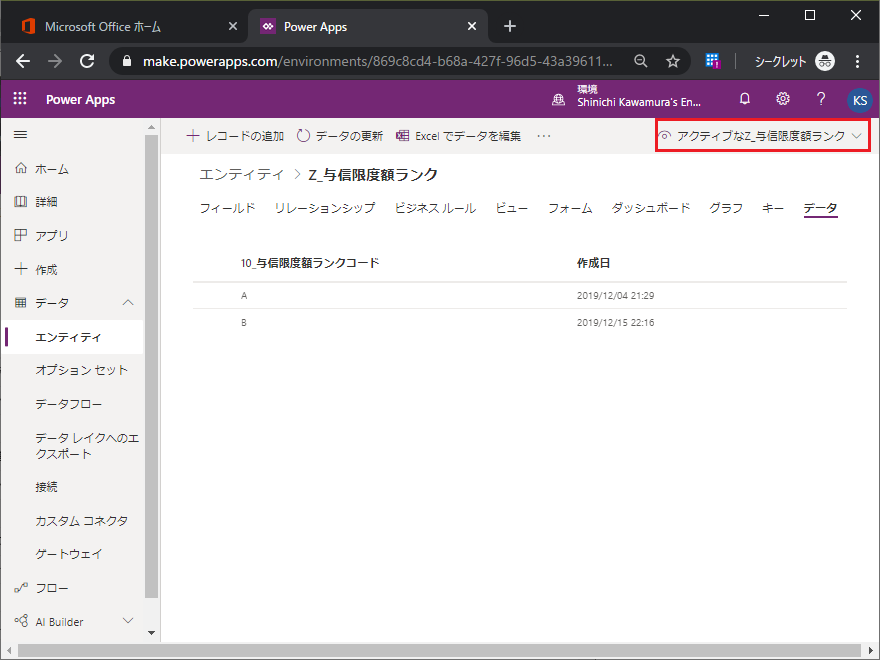The height and width of the screenshot is (660, 880).
Task: Click the browser extension grid icon
Action: click(712, 61)
